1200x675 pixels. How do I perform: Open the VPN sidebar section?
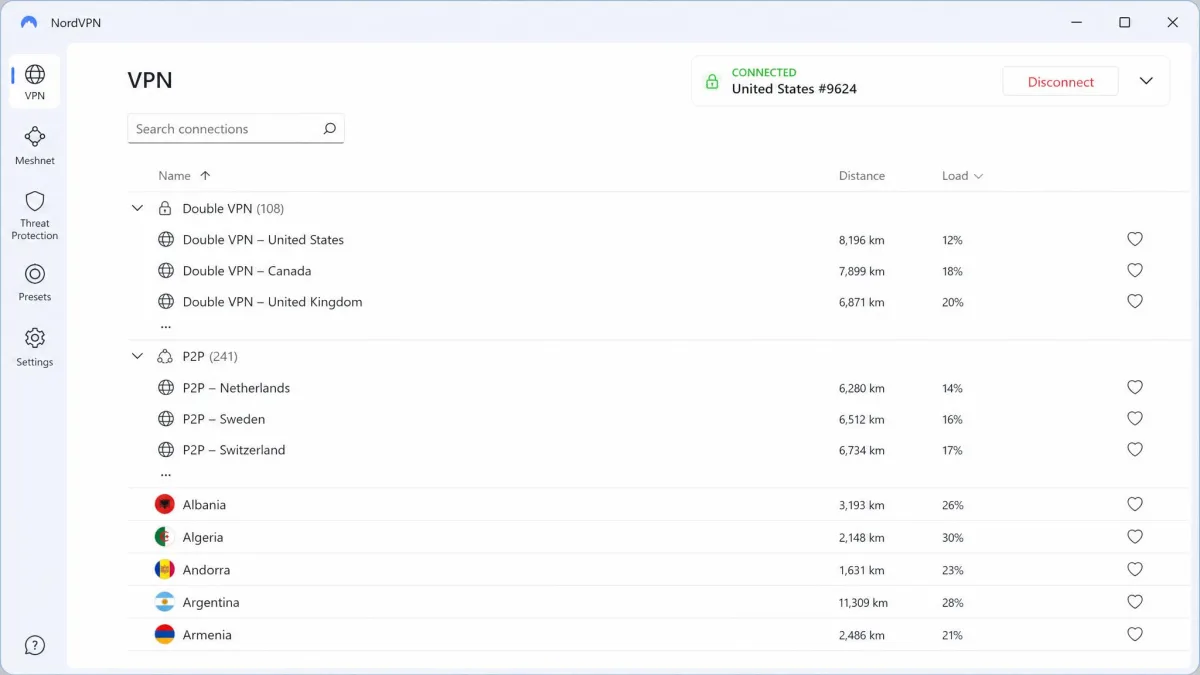click(35, 81)
